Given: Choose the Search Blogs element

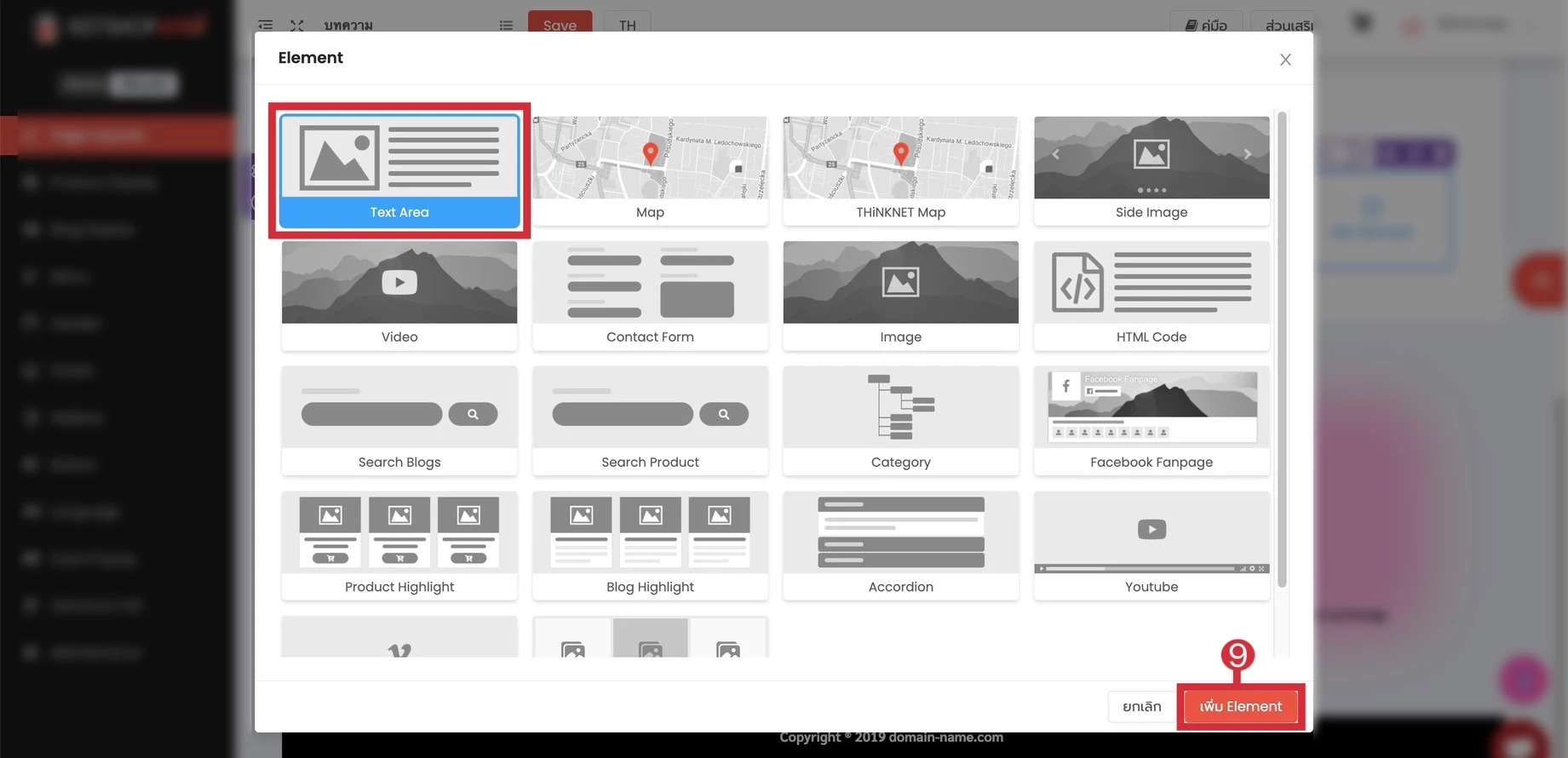Looking at the screenshot, I should pos(399,421).
